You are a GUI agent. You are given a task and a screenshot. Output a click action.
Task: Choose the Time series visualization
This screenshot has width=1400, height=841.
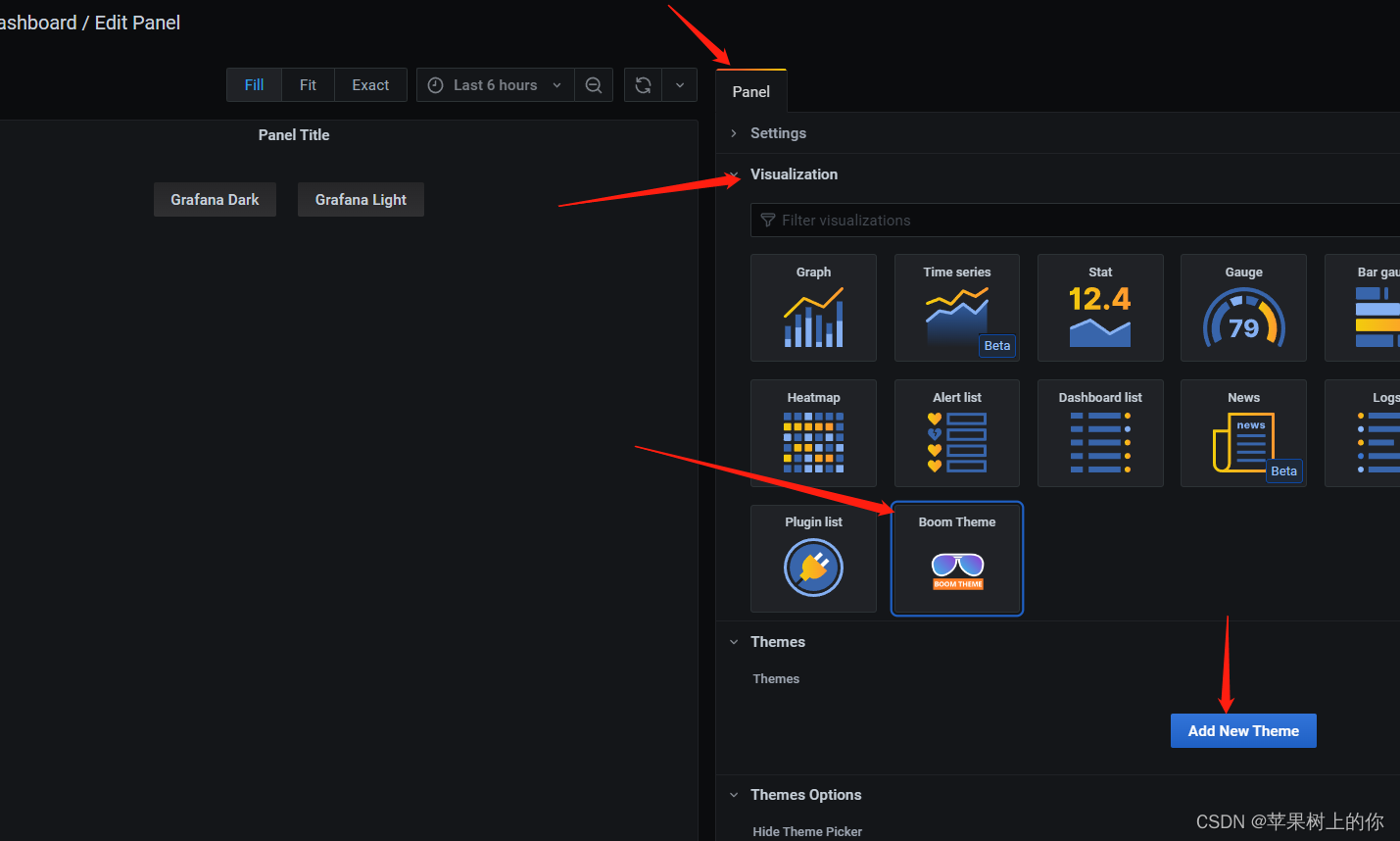(x=957, y=308)
